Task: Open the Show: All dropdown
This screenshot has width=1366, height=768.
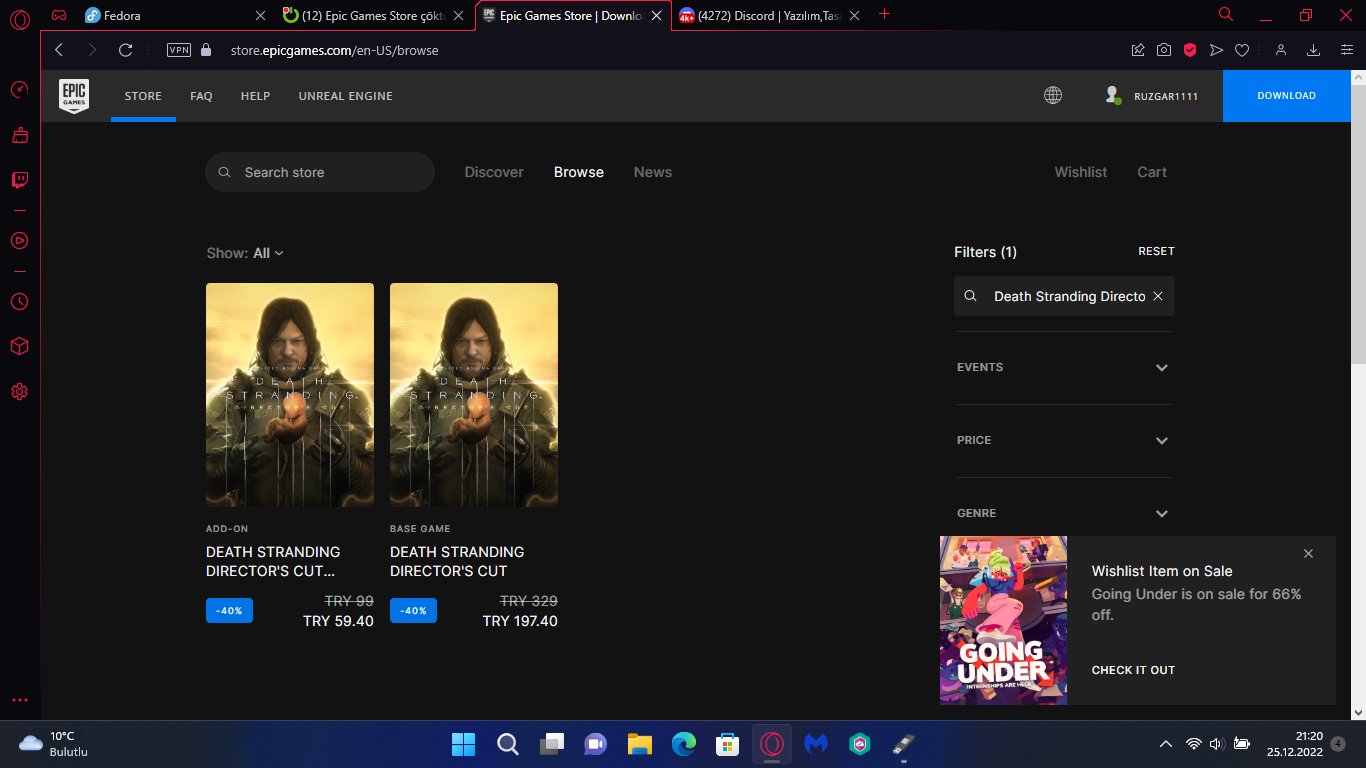Action: click(245, 253)
